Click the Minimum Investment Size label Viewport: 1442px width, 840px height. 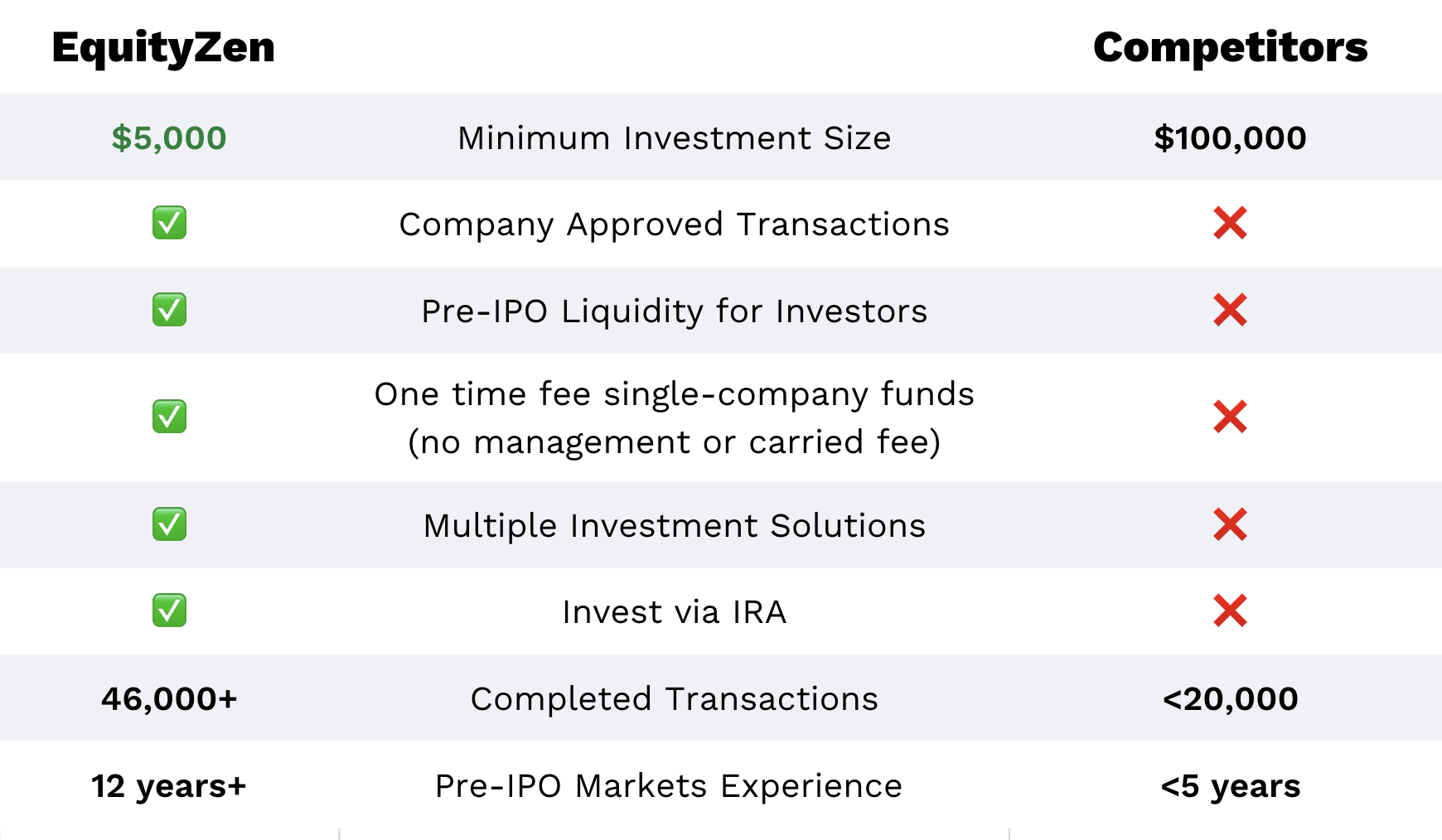click(x=675, y=138)
